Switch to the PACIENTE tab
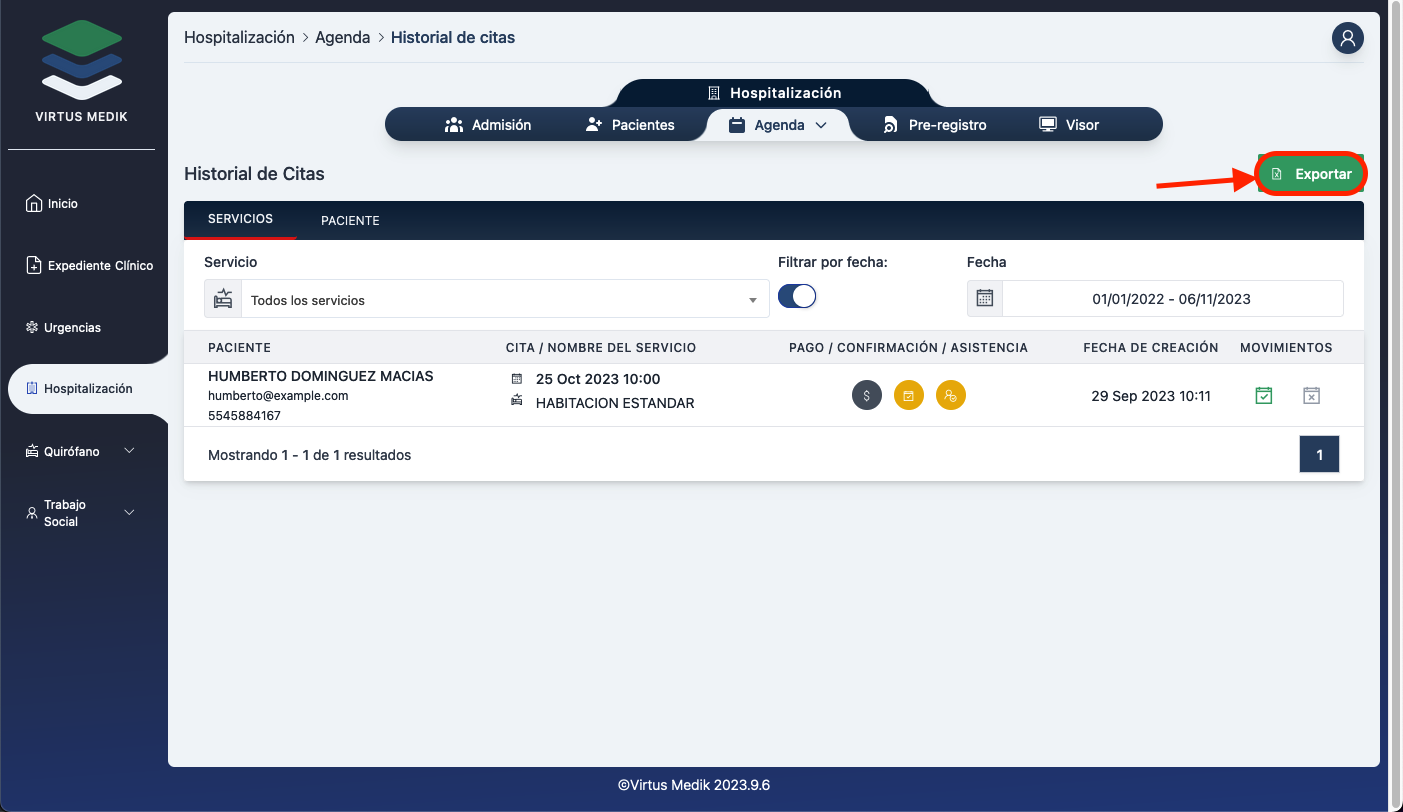The width and height of the screenshot is (1403, 812). point(350,221)
